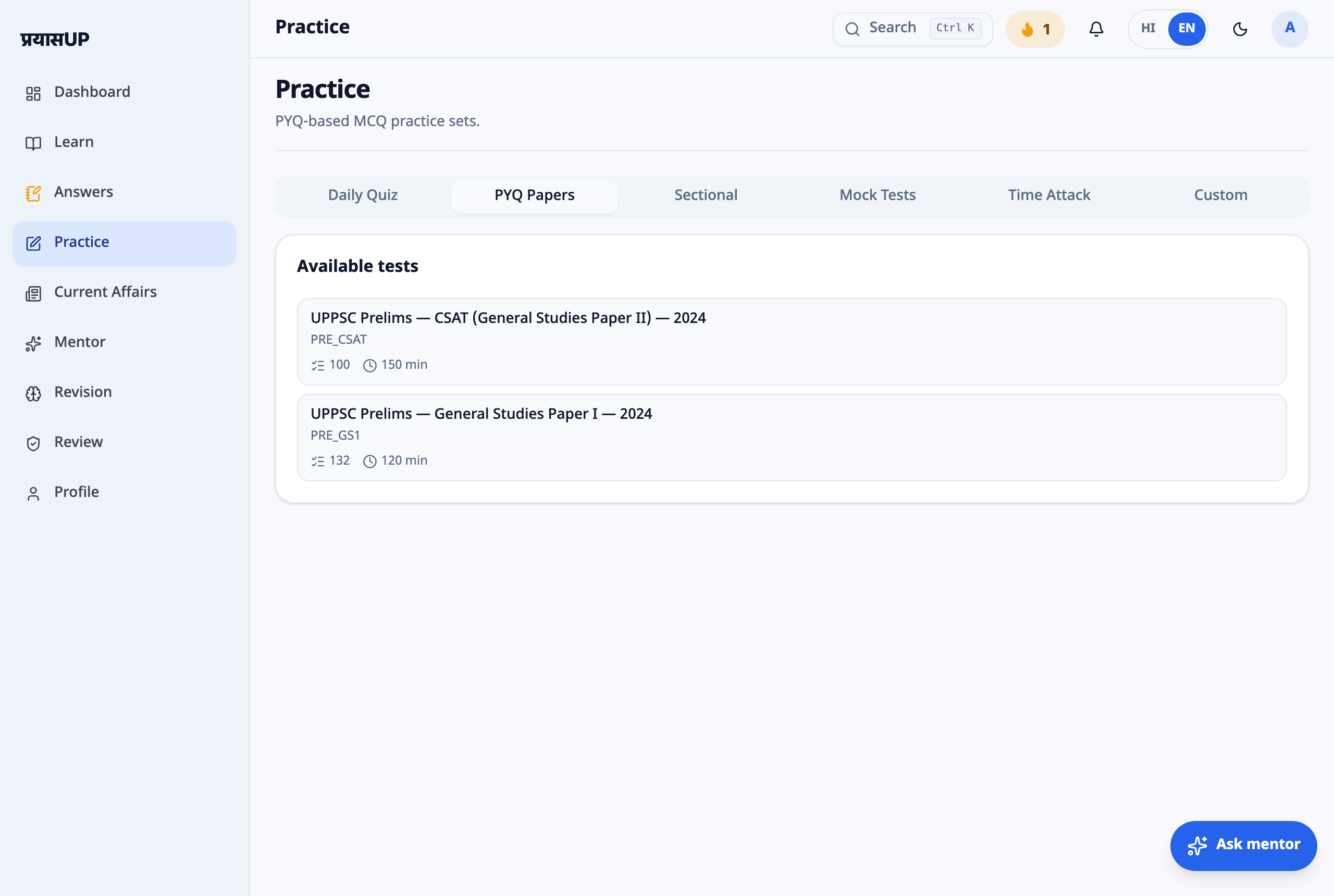Toggle dark mode moon icon
This screenshot has width=1334, height=896.
(1239, 29)
